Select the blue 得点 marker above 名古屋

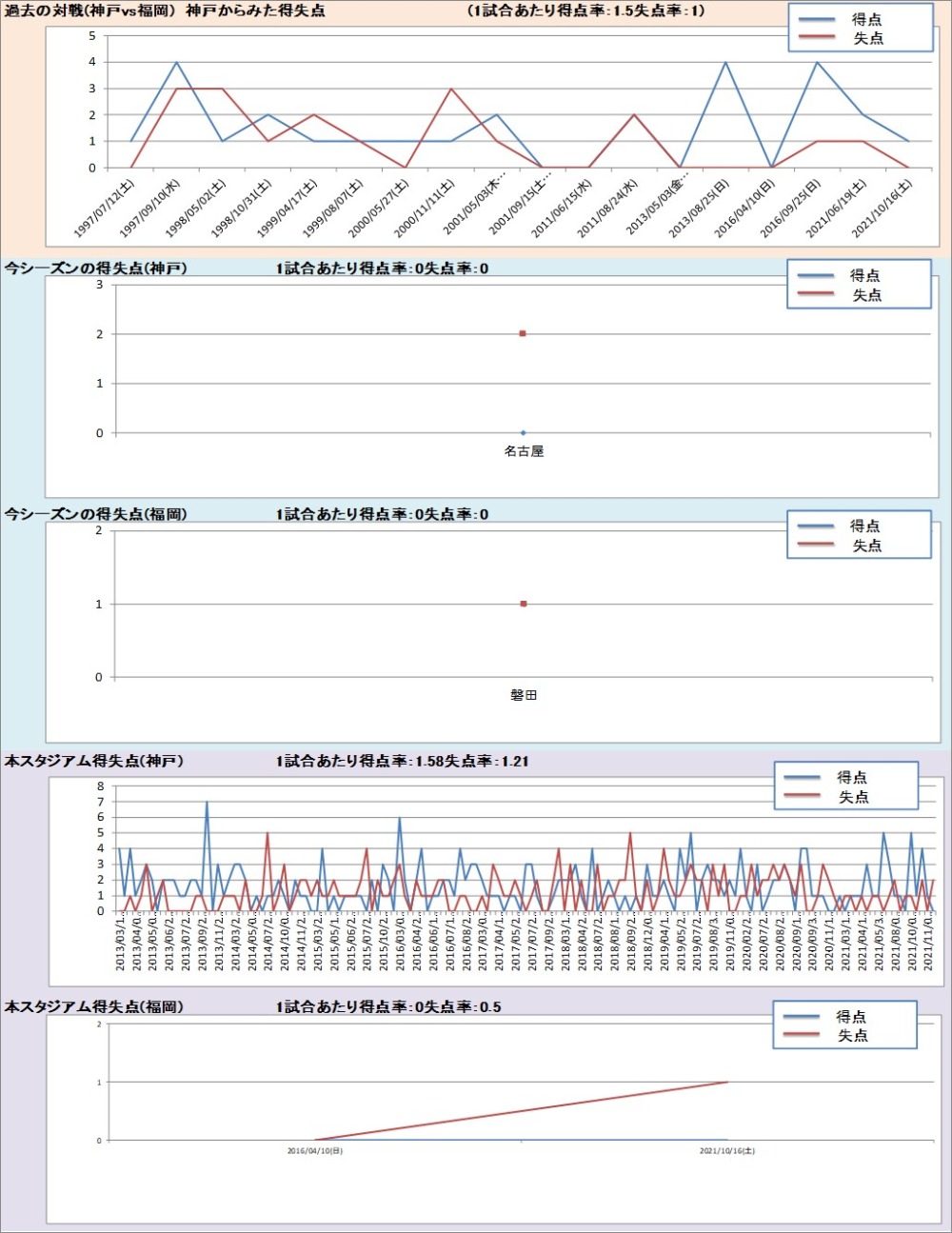point(523,433)
